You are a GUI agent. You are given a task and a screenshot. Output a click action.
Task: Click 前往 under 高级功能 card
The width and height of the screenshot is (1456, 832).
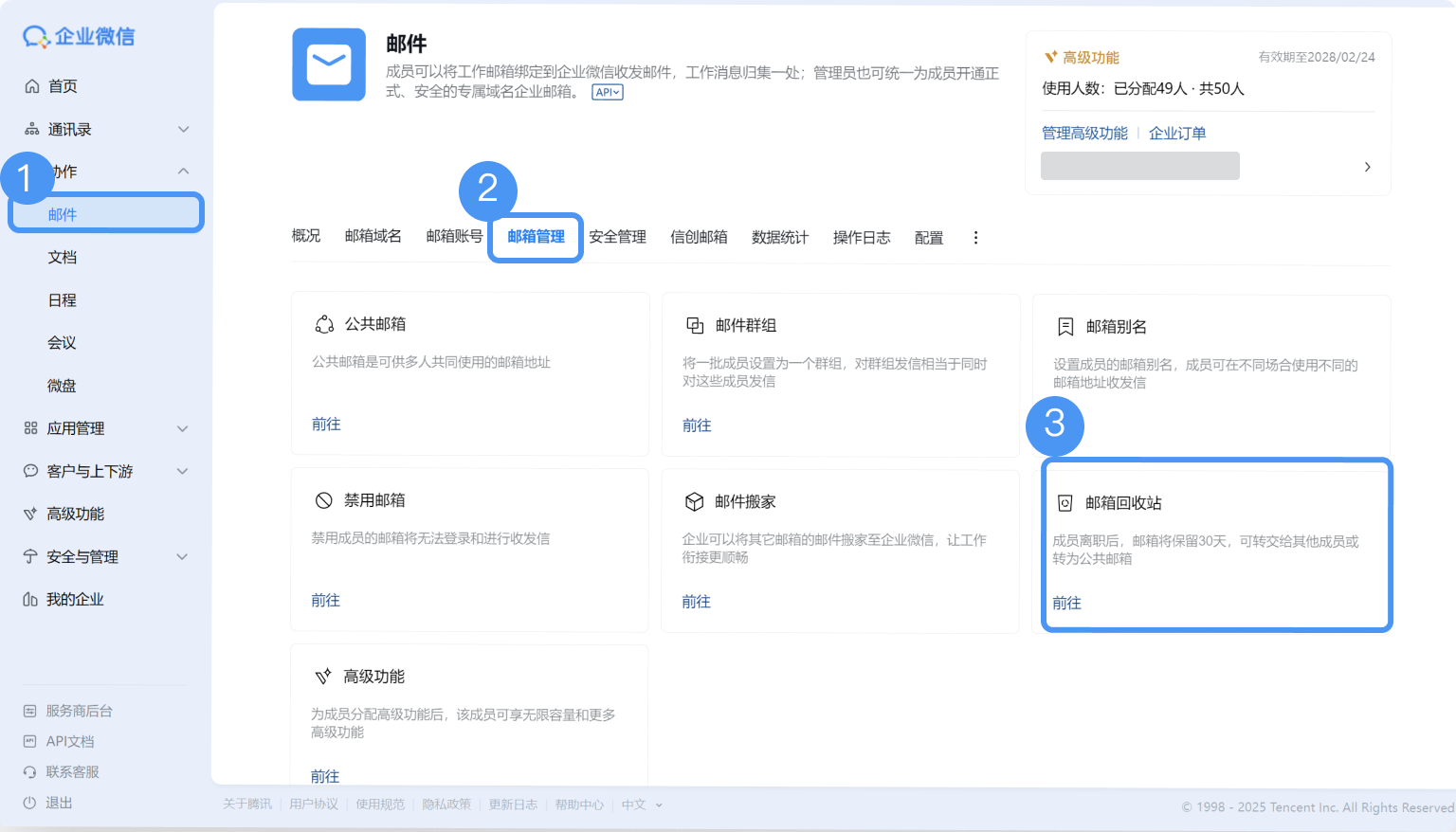click(325, 777)
